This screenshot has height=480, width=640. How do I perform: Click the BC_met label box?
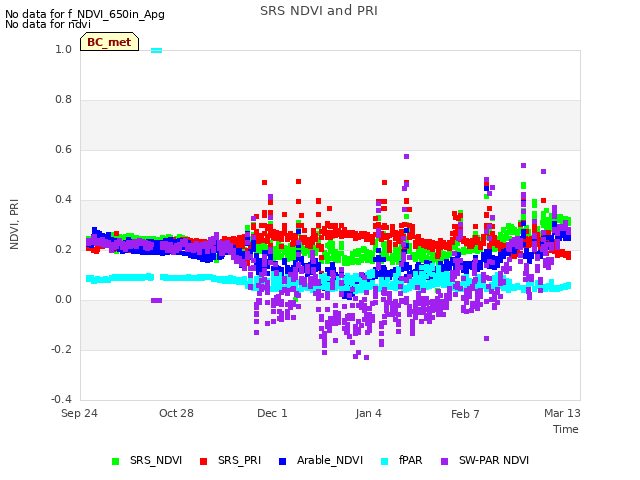click(109, 42)
